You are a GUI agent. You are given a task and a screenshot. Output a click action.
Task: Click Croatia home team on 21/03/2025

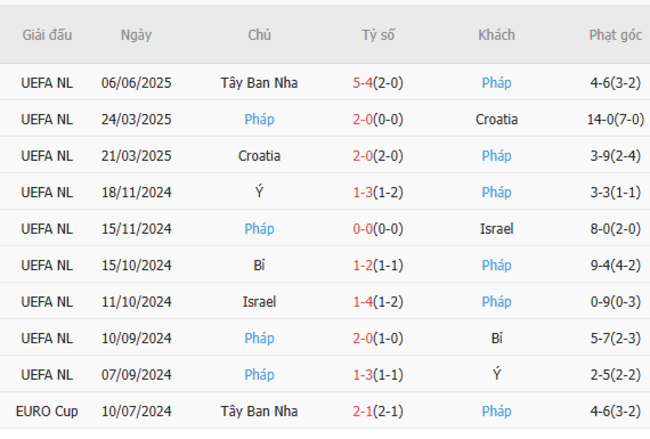pos(259,156)
